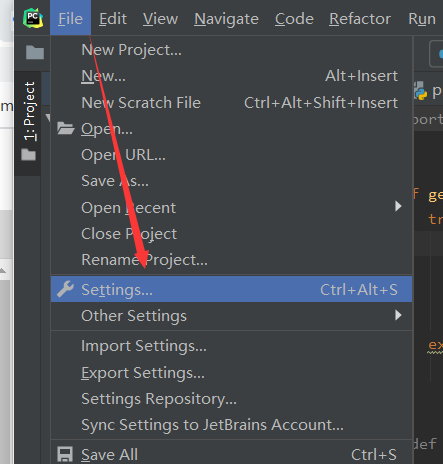
Task: Open the 1: Project side panel tab
Action: pos(29,111)
